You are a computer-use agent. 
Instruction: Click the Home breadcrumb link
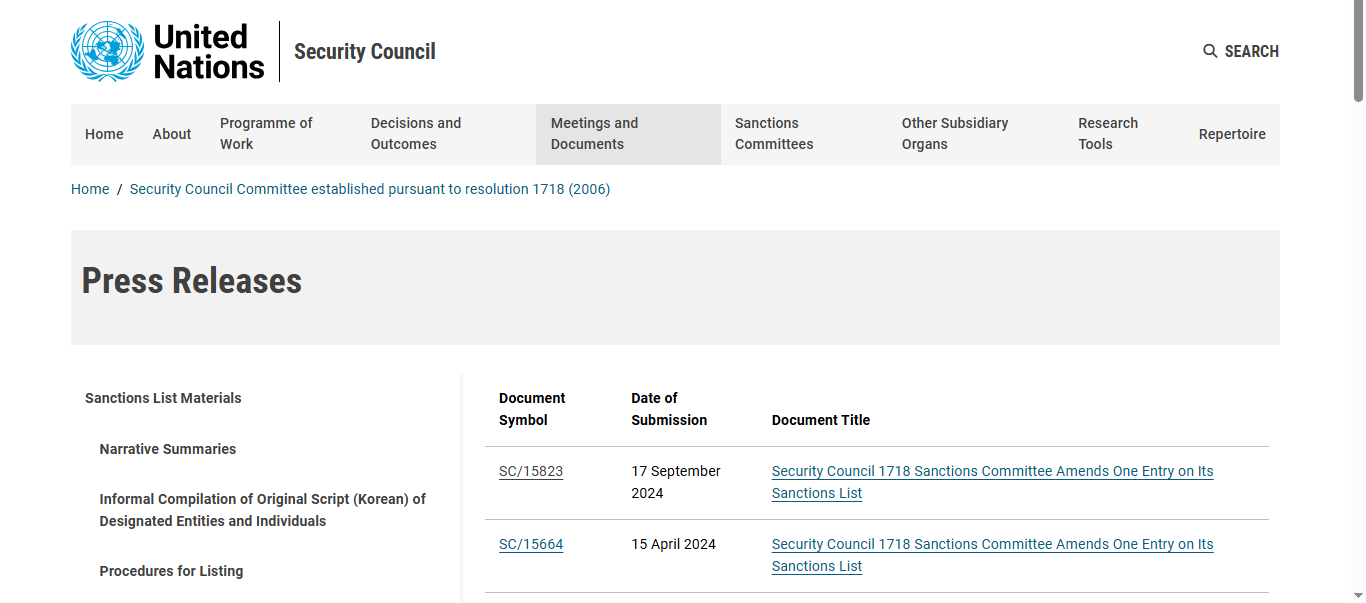(90, 189)
